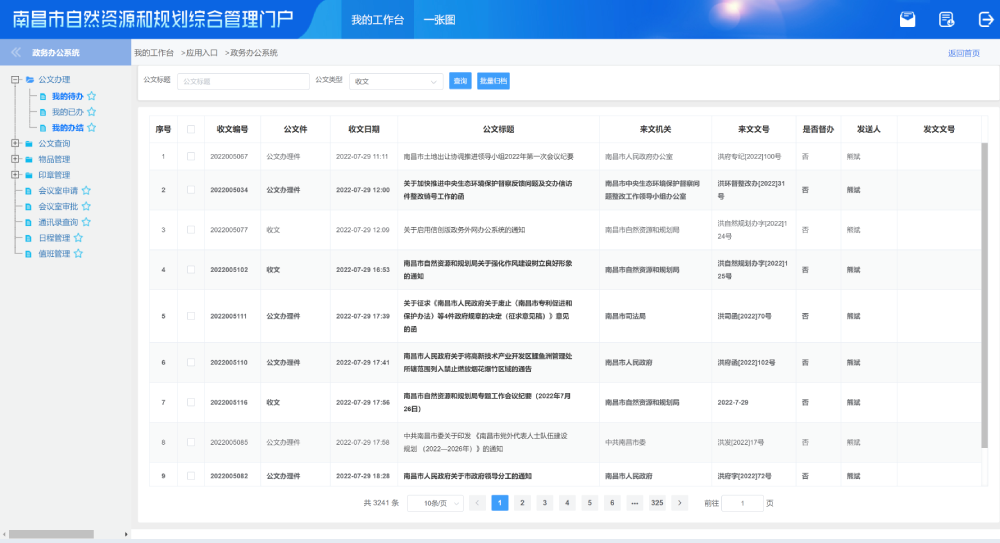Check row 4 checkbox for 2022005102
Image resolution: width=1000 pixels, height=543 pixels.
(x=191, y=269)
